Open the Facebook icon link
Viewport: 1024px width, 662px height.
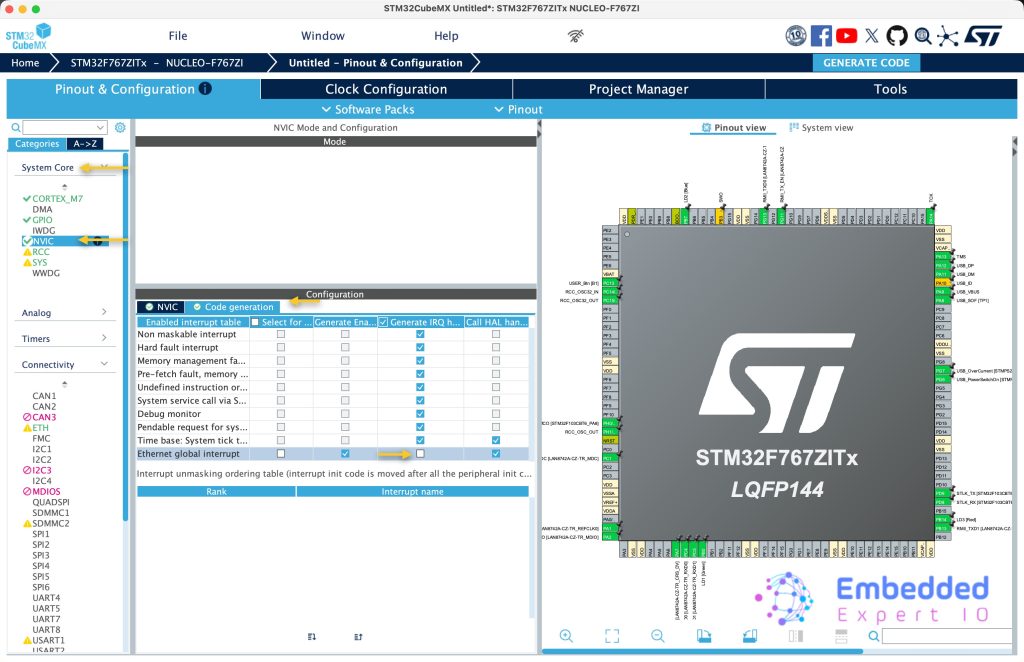pyautogui.click(x=821, y=36)
